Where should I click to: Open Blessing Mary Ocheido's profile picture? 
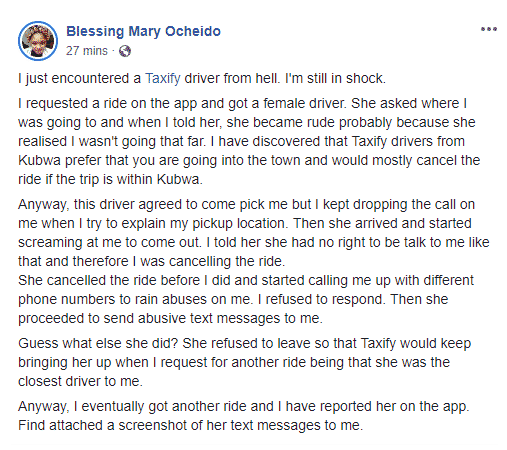(x=38, y=41)
